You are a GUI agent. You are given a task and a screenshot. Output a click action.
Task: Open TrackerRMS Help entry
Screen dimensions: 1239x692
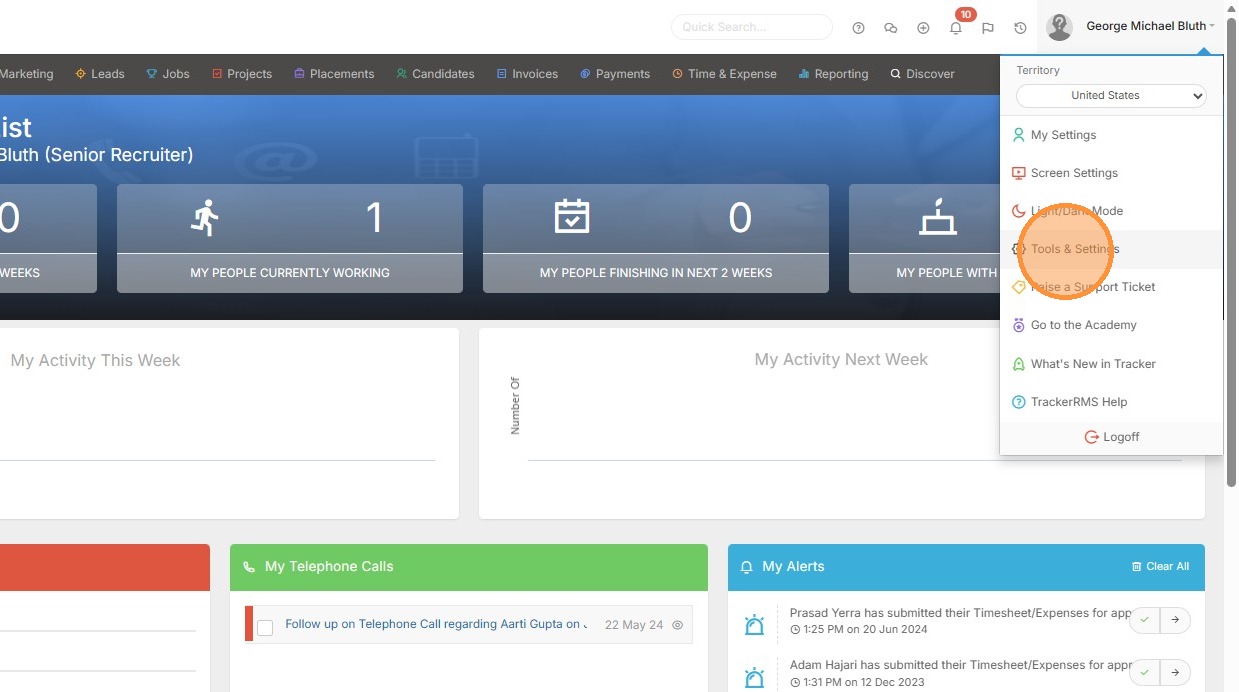(1111, 402)
